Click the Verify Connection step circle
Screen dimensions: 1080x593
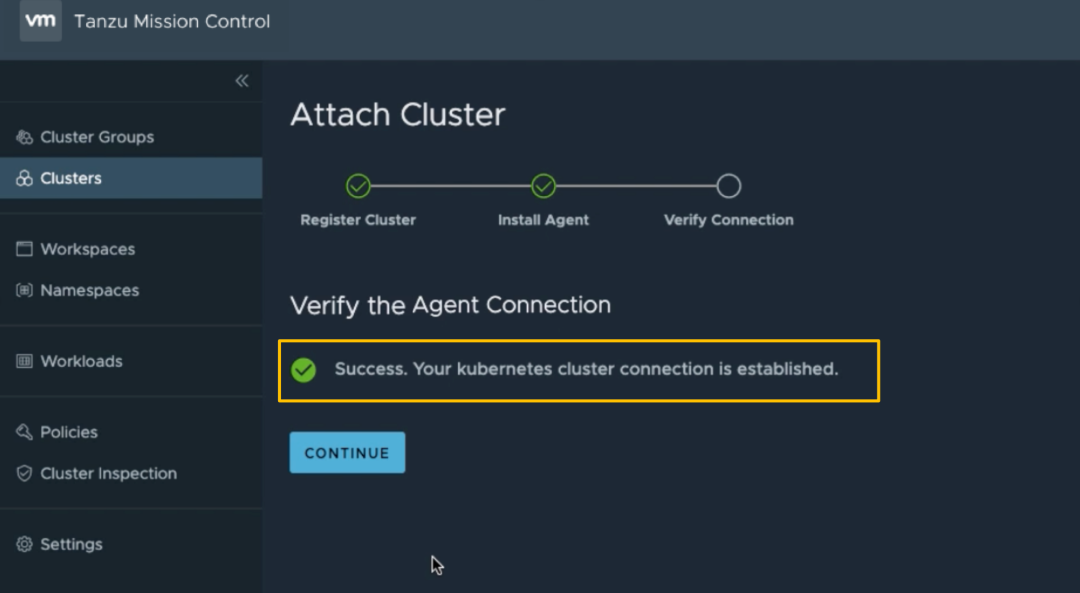[x=729, y=186]
